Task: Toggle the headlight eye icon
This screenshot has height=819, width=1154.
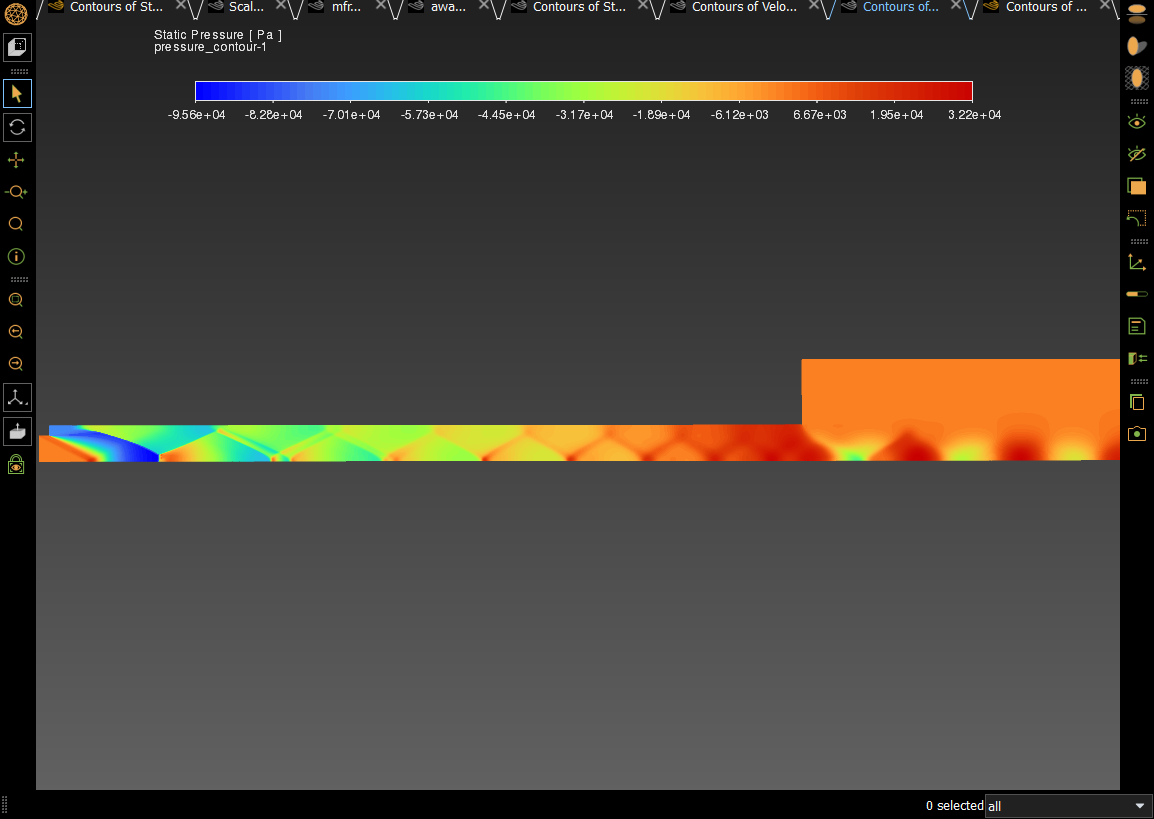Action: [1136, 121]
